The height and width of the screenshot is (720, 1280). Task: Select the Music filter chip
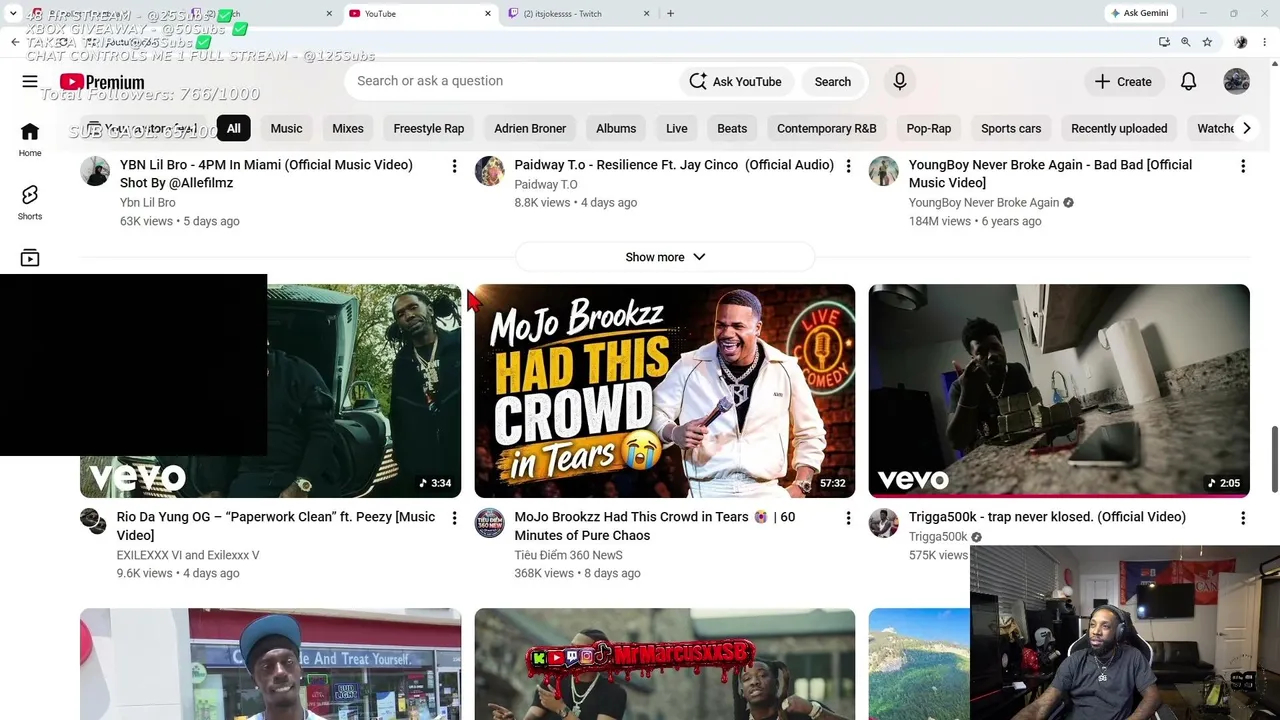(x=286, y=128)
